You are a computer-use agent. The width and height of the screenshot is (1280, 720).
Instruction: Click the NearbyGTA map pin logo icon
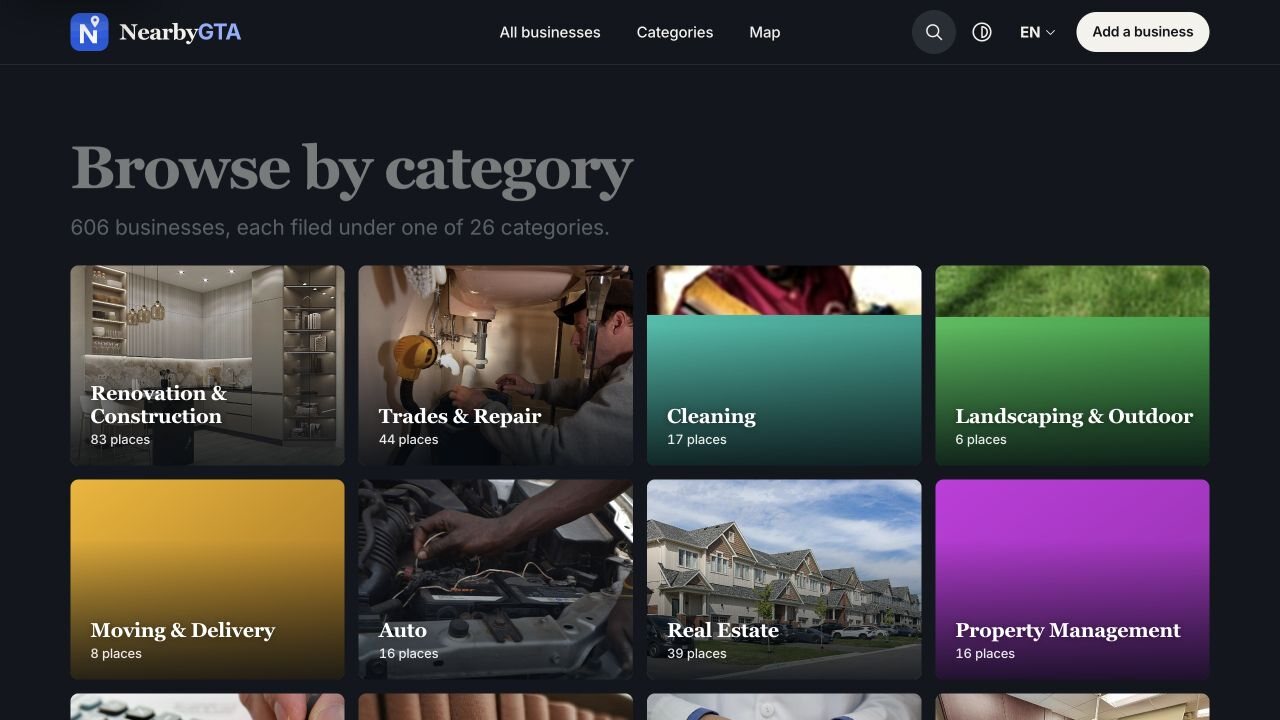[x=89, y=32]
